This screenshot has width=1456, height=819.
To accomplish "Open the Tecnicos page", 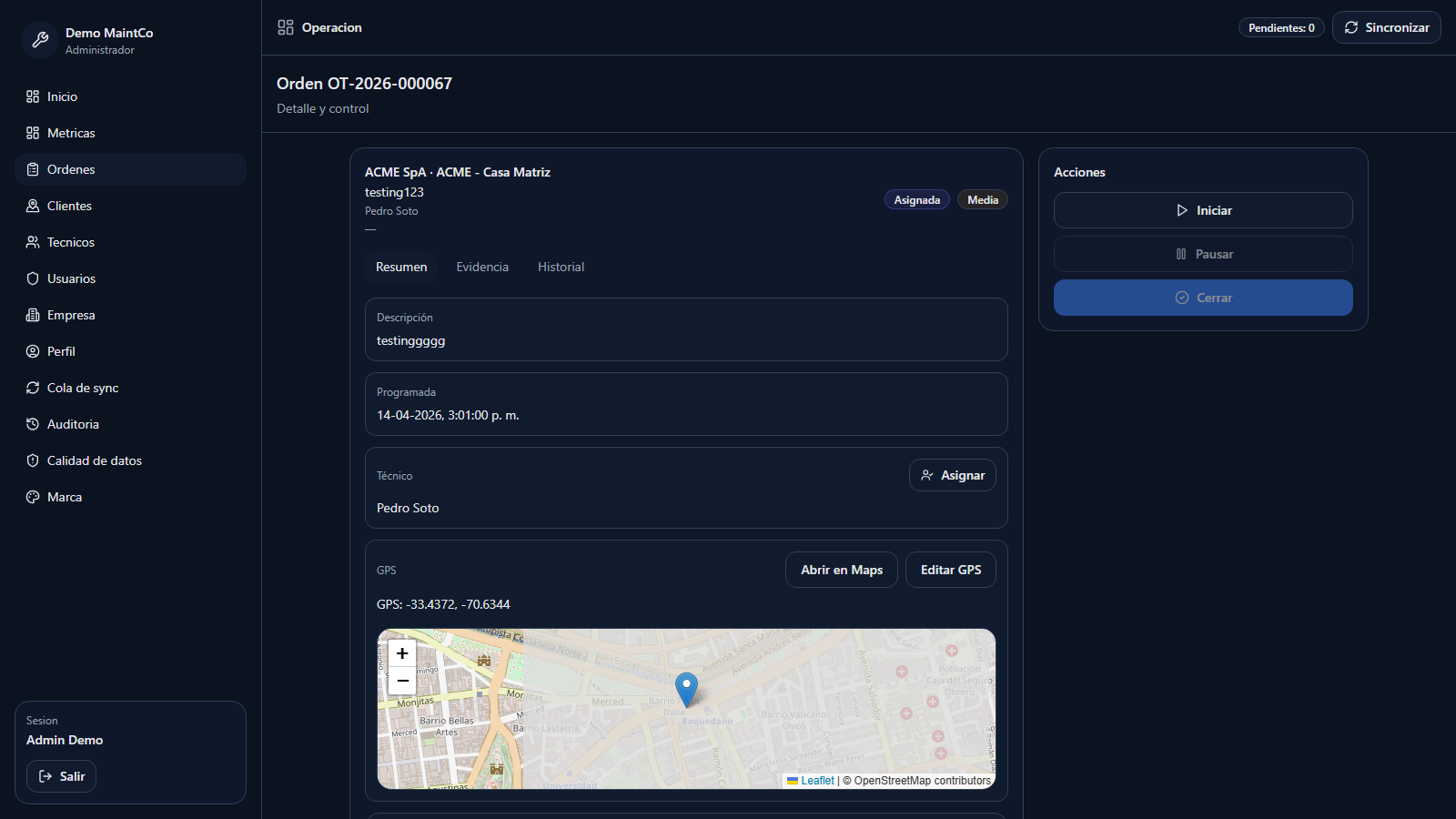I will [x=70, y=242].
